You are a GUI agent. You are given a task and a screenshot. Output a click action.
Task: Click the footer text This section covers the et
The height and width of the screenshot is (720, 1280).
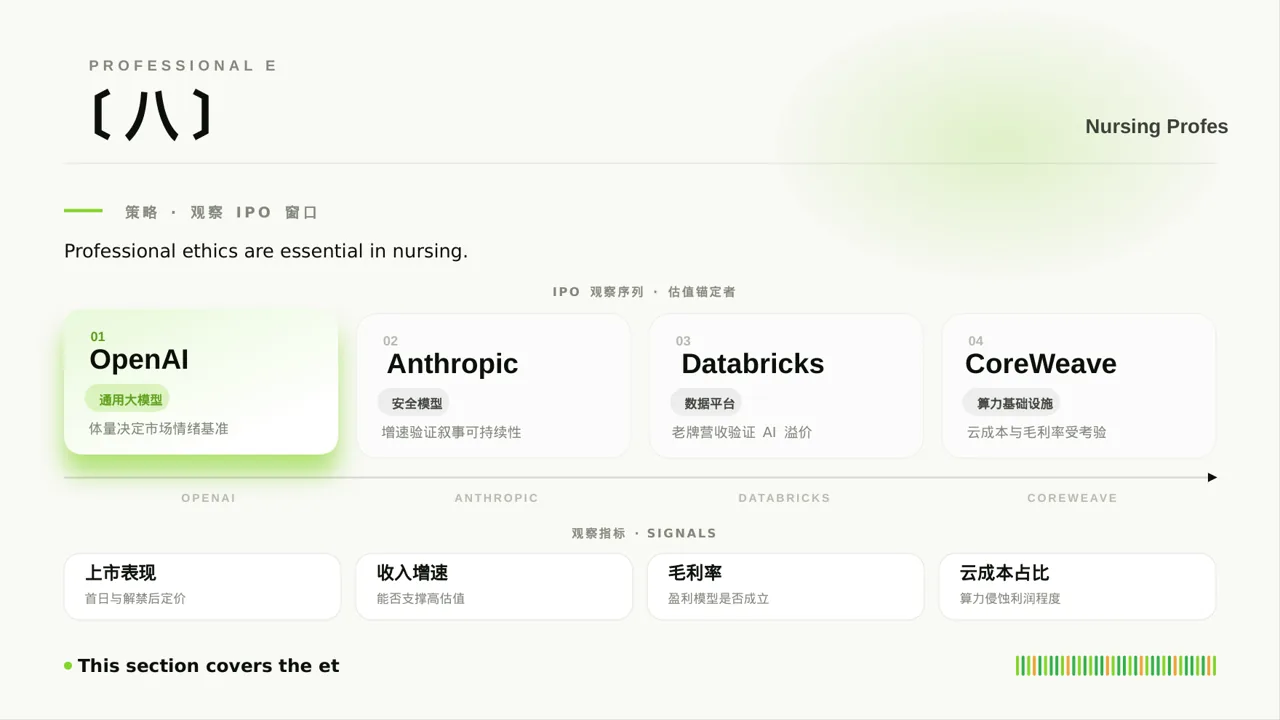209,666
